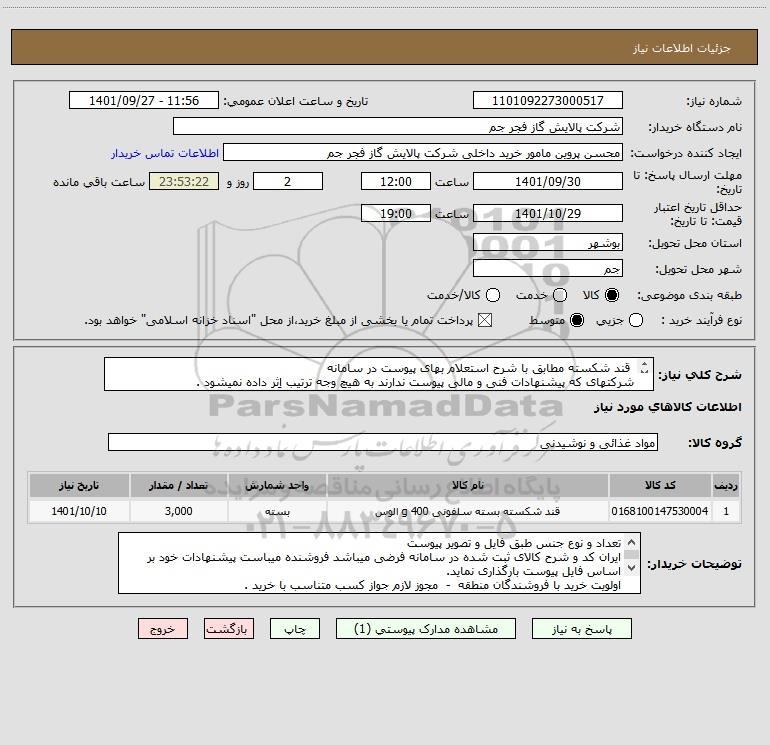Click the بازگشت back button

(229, 629)
